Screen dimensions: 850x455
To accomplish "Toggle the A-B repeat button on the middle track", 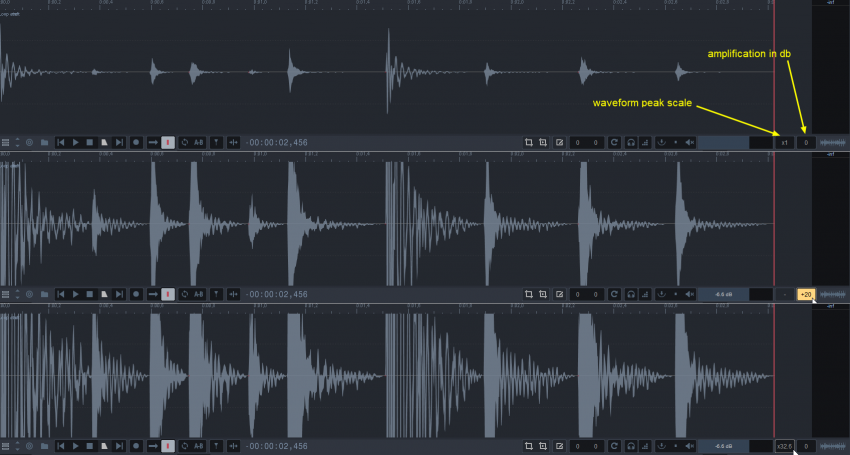I will pyautogui.click(x=200, y=295).
